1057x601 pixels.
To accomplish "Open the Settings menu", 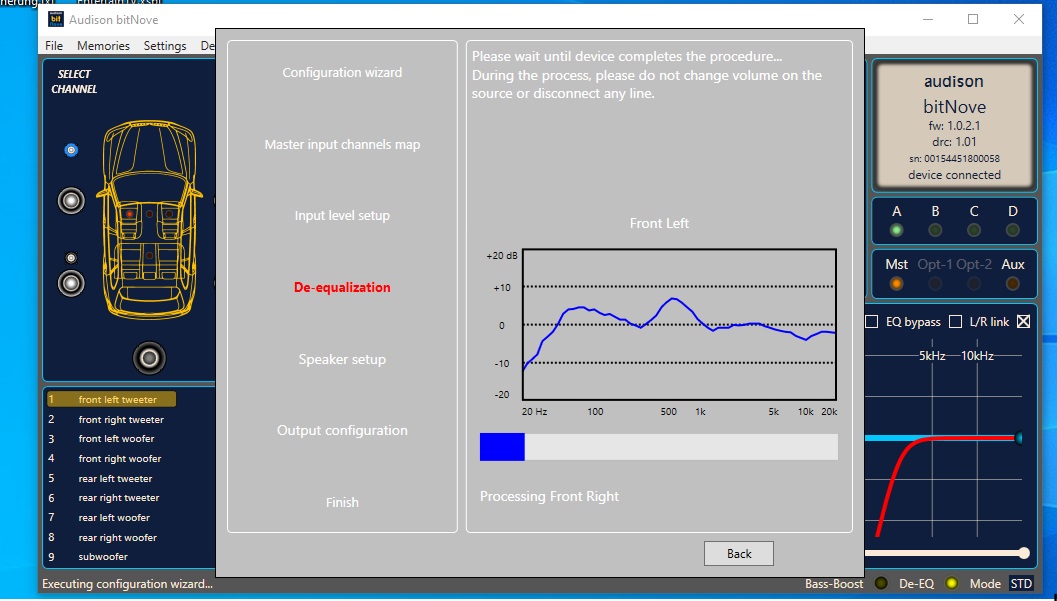I will [165, 46].
